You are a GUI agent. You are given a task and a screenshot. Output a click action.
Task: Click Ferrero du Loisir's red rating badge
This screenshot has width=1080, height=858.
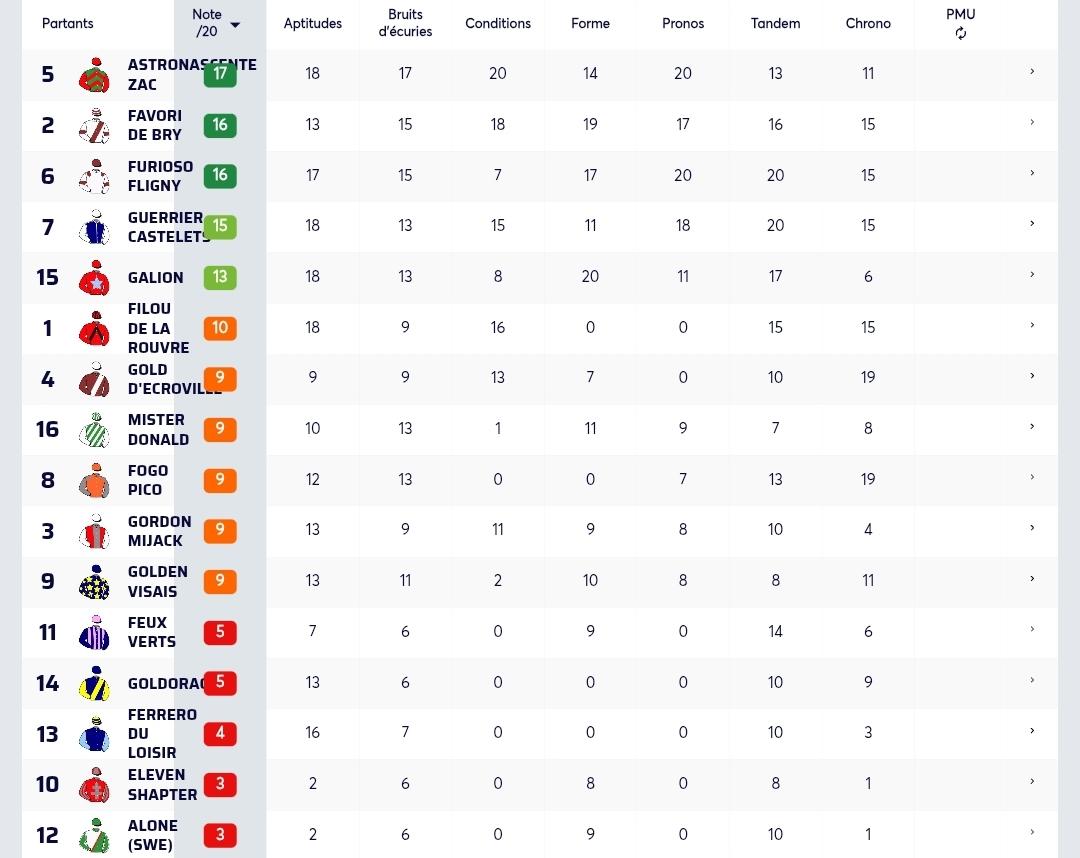pyautogui.click(x=220, y=733)
